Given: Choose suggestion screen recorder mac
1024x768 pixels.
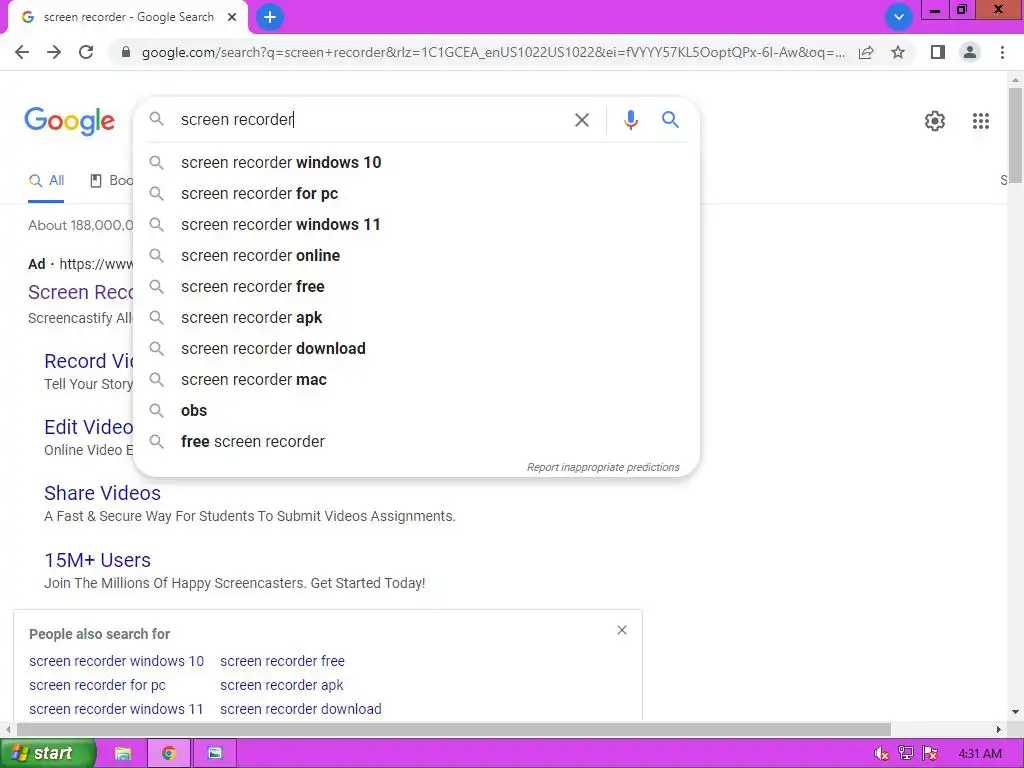Looking at the screenshot, I should (x=416, y=380).
